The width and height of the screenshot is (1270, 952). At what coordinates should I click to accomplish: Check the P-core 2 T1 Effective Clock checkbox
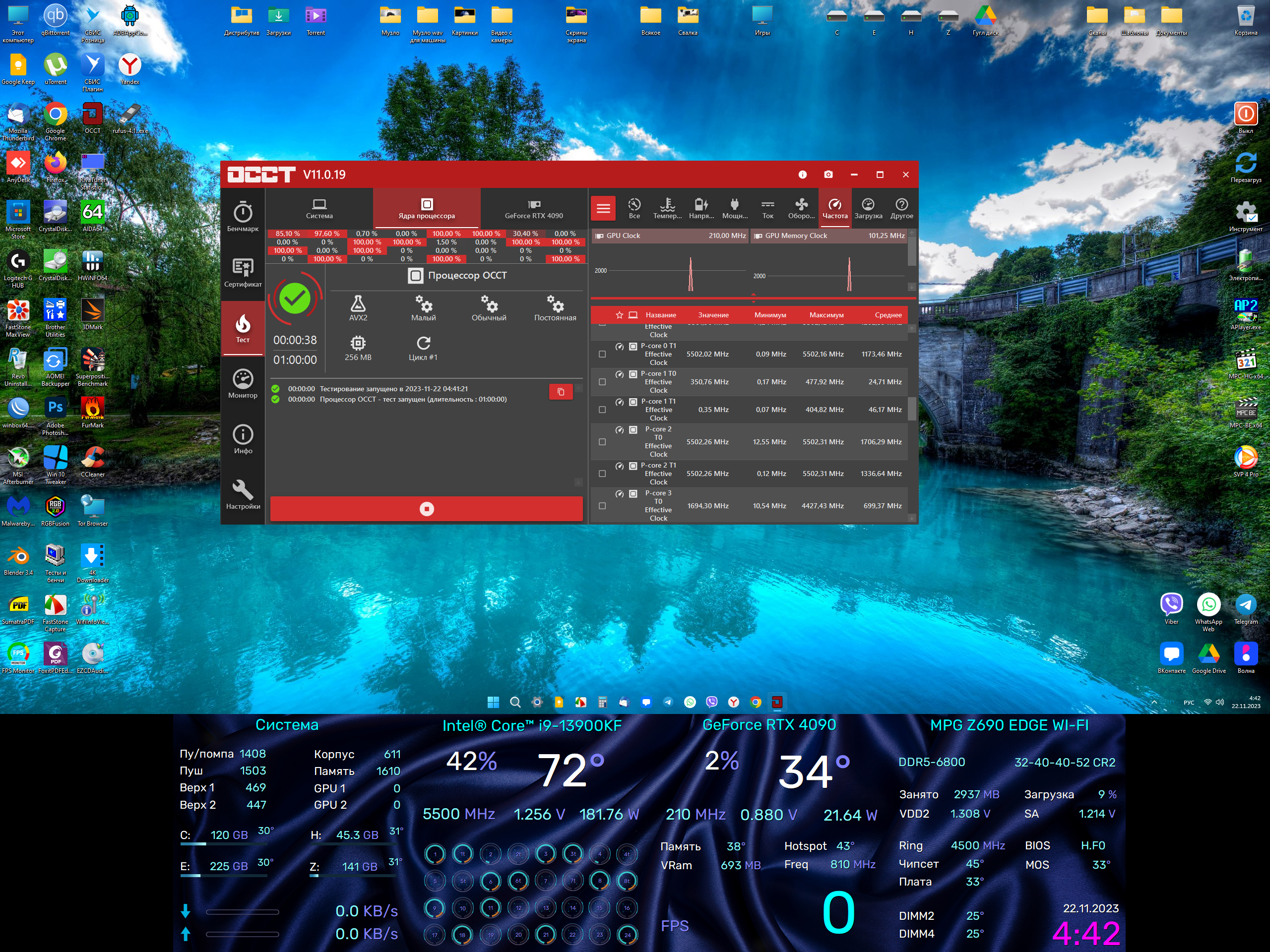pos(602,474)
